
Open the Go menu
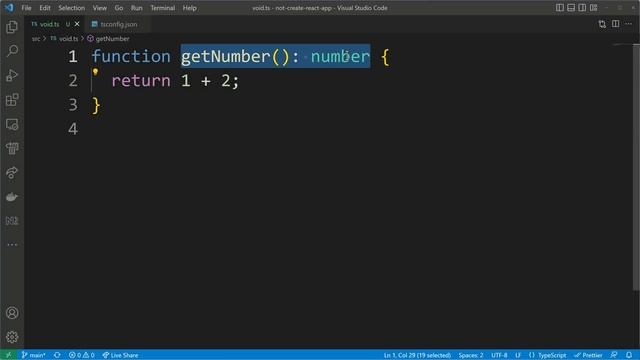119,8
